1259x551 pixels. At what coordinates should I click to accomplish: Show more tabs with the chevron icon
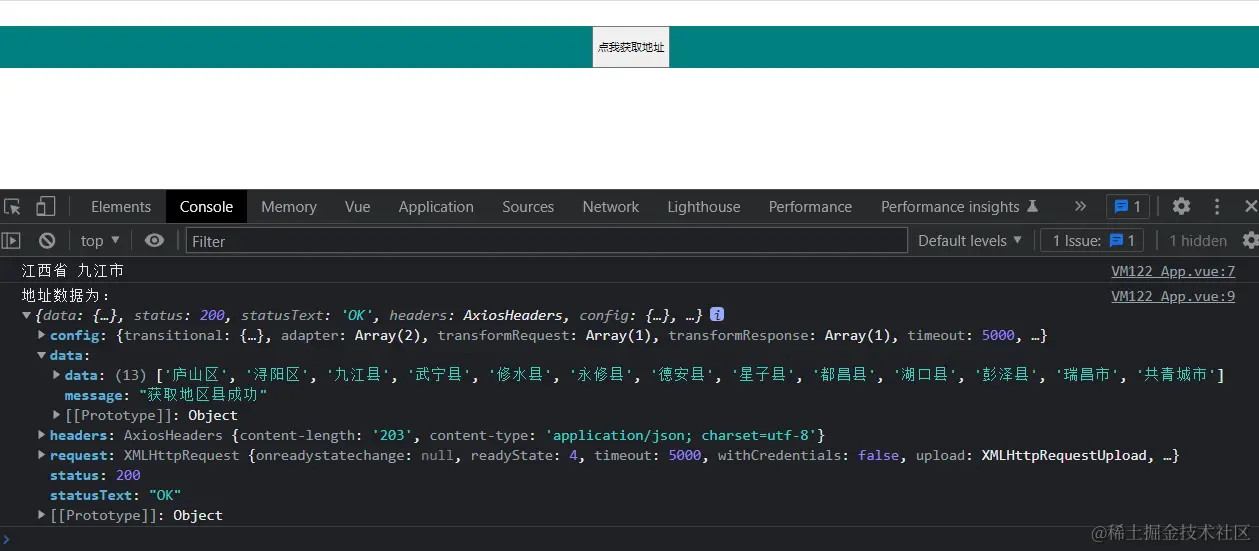(x=1080, y=207)
